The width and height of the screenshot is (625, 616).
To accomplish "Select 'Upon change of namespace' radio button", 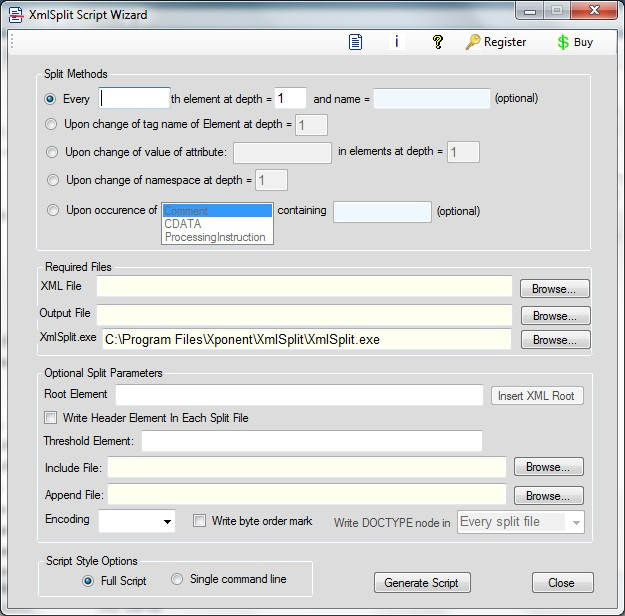I will [53, 180].
